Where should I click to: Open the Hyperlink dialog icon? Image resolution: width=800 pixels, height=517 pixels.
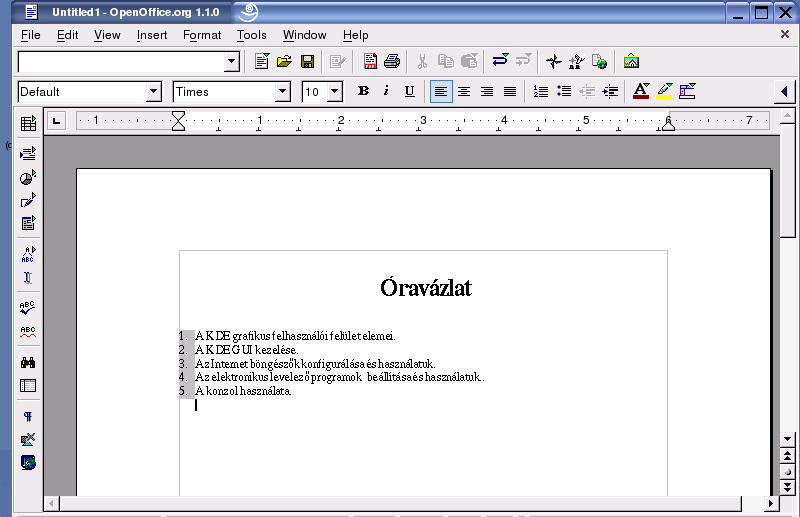tap(599, 61)
